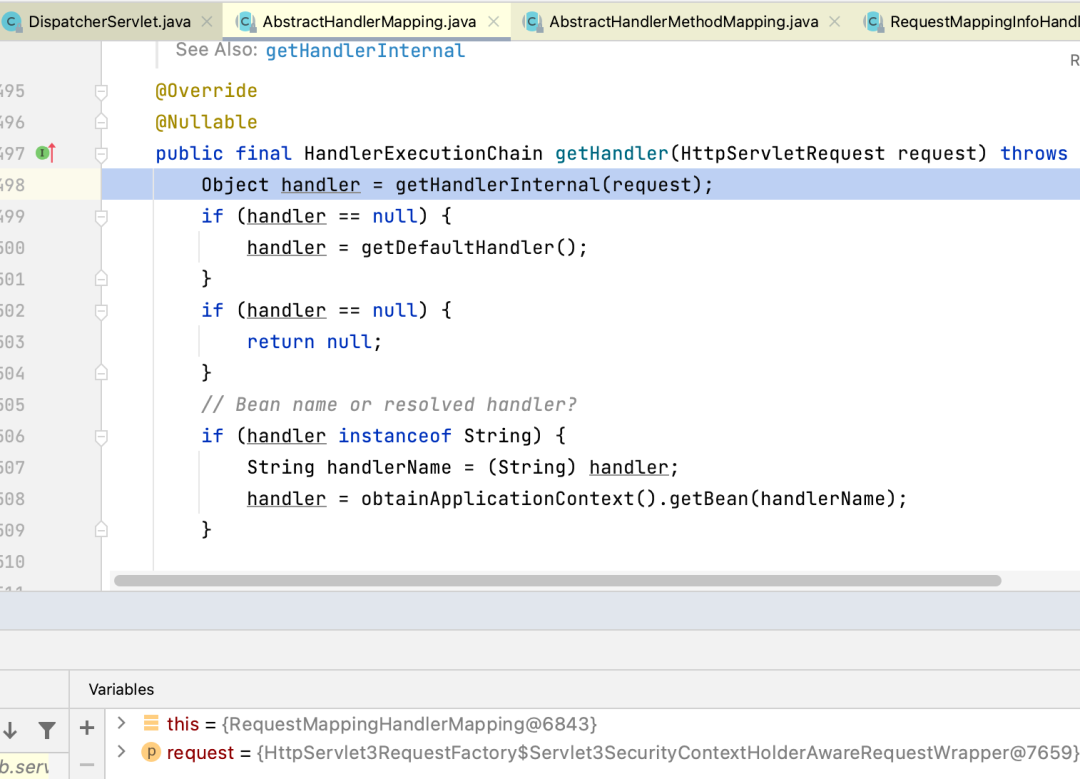
Task: Click the object icon beside this variable
Action: 151,723
